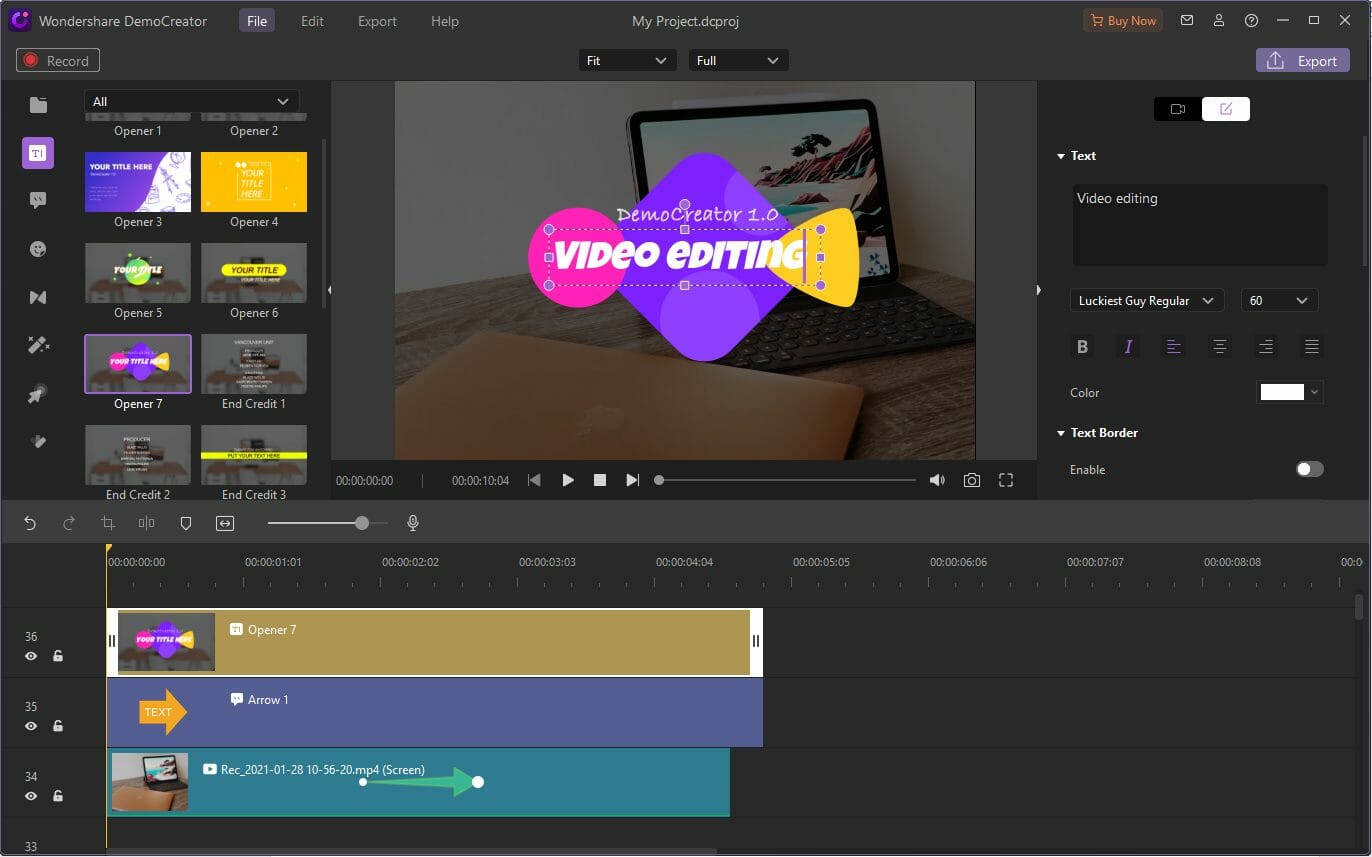Click the Undo arrow in timeline toolbar
This screenshot has height=857, width=1372.
30,523
